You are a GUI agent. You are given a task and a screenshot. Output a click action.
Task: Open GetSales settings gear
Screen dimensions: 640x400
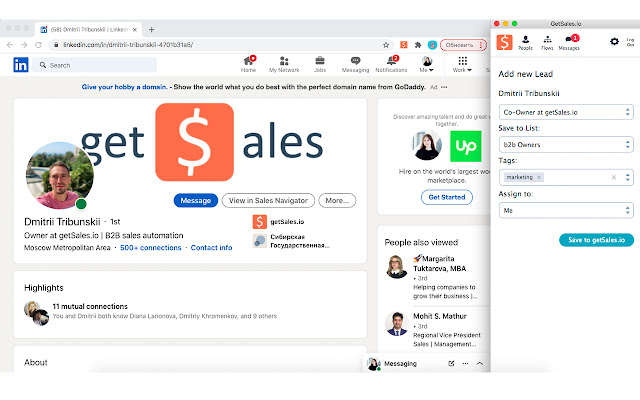click(614, 41)
